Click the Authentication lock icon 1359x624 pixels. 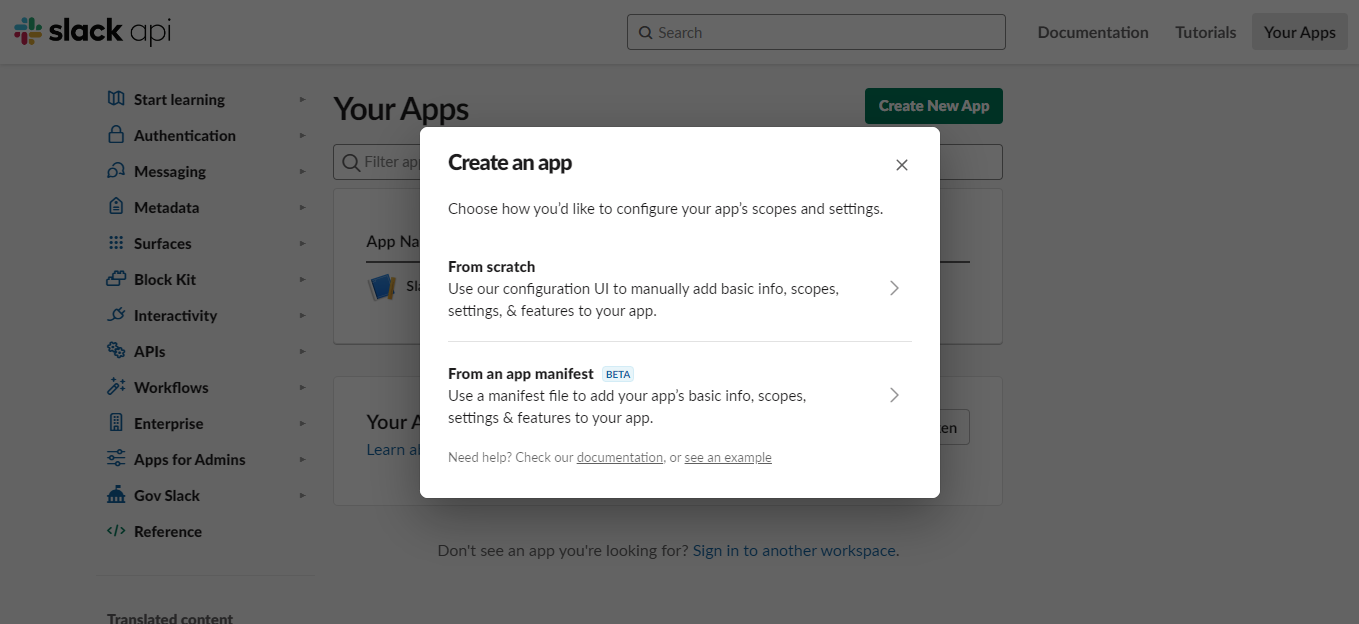(x=116, y=135)
